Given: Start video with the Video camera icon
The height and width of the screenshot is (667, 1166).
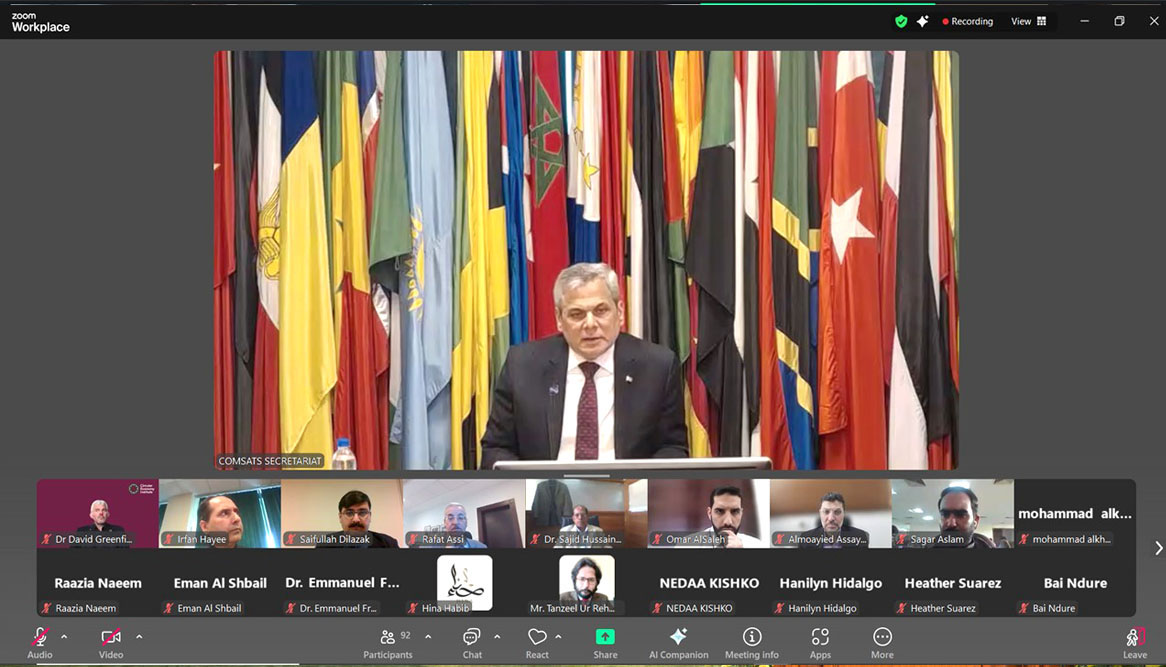Looking at the screenshot, I should click(x=111, y=637).
